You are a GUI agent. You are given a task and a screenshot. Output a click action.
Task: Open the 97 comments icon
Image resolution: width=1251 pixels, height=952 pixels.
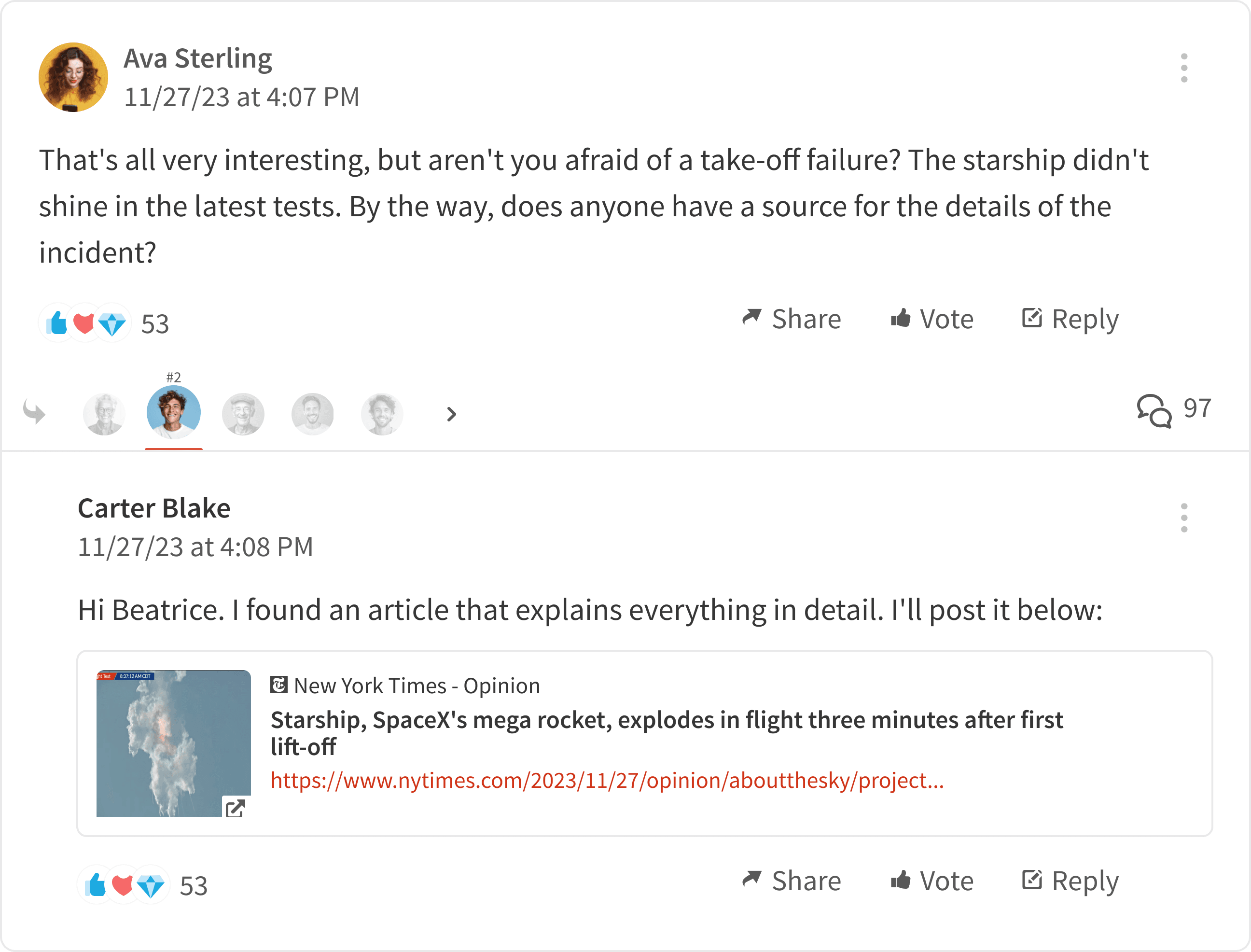(x=1154, y=410)
